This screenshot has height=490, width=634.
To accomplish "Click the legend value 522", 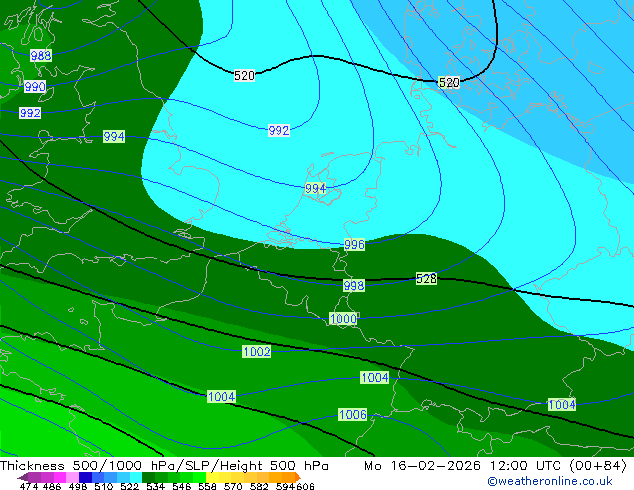I will [129, 486].
